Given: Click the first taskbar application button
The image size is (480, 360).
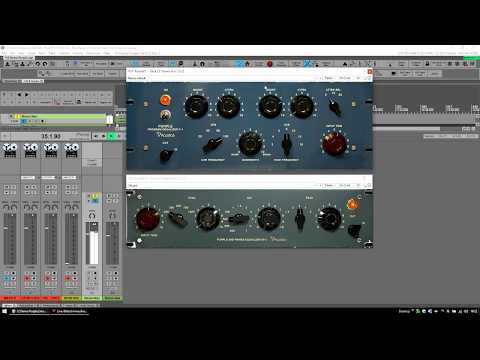Looking at the screenshot, I should (x=30, y=311).
